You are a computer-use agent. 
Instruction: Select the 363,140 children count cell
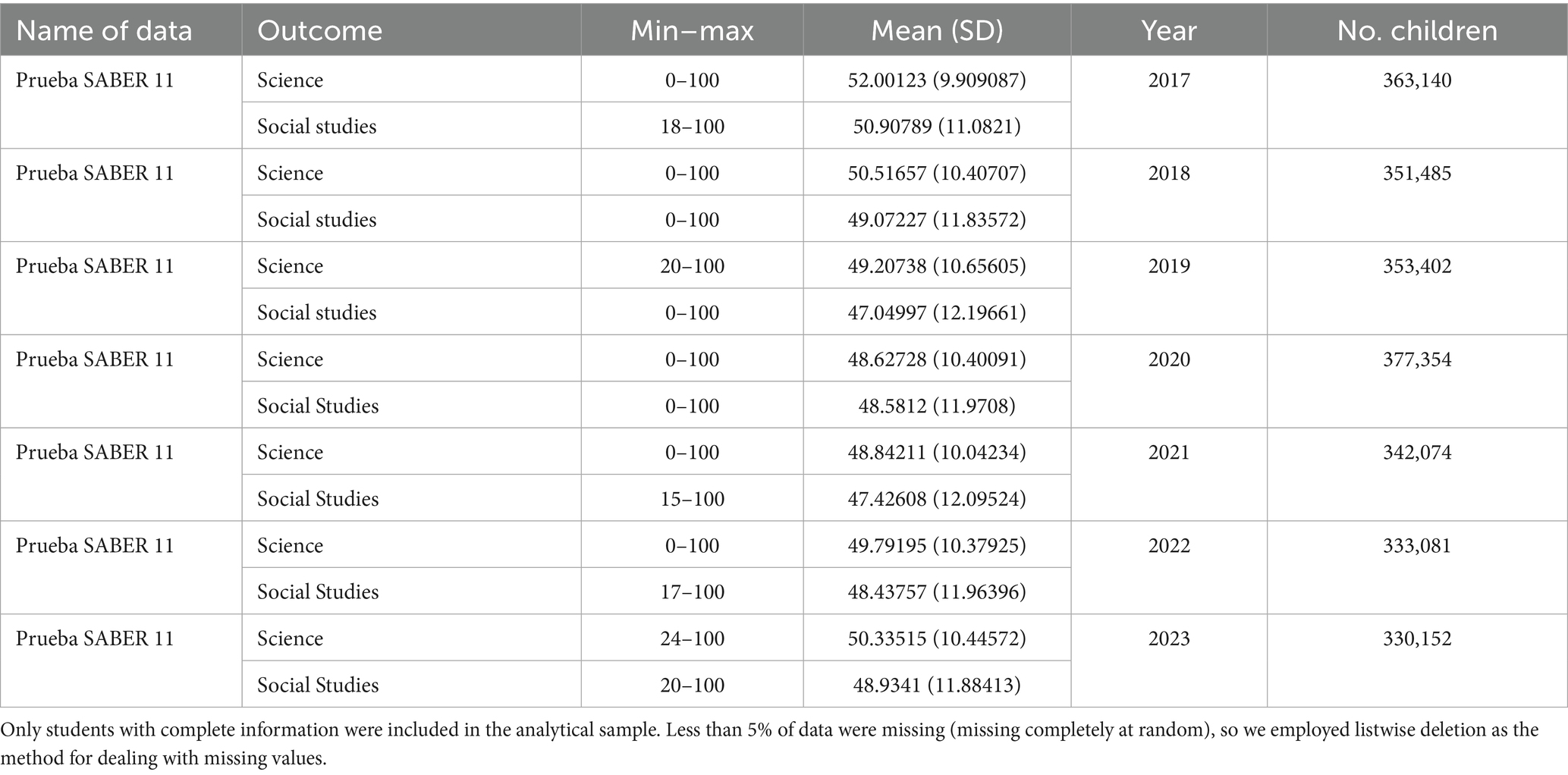pos(1416,80)
